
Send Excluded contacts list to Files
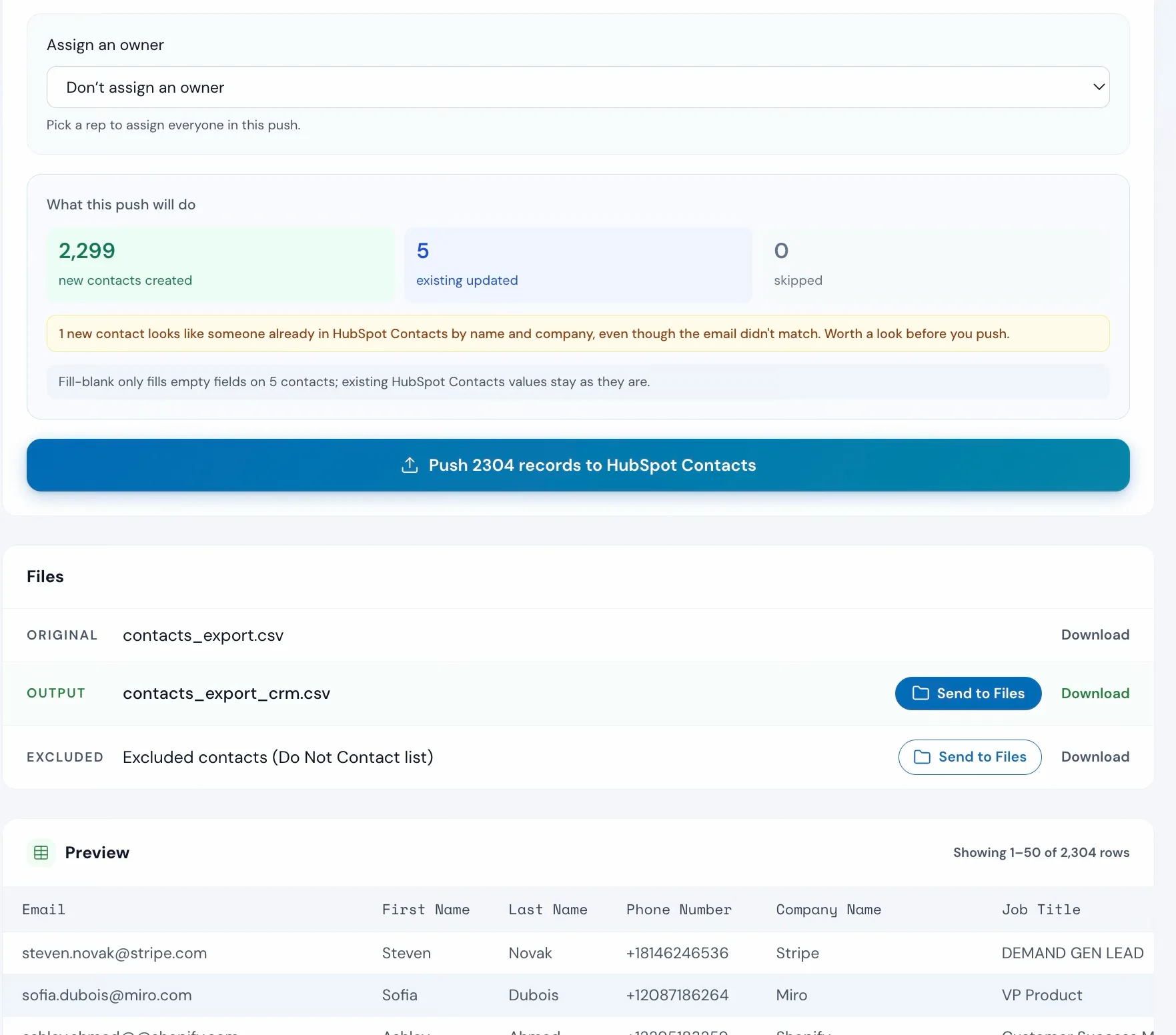(x=970, y=757)
